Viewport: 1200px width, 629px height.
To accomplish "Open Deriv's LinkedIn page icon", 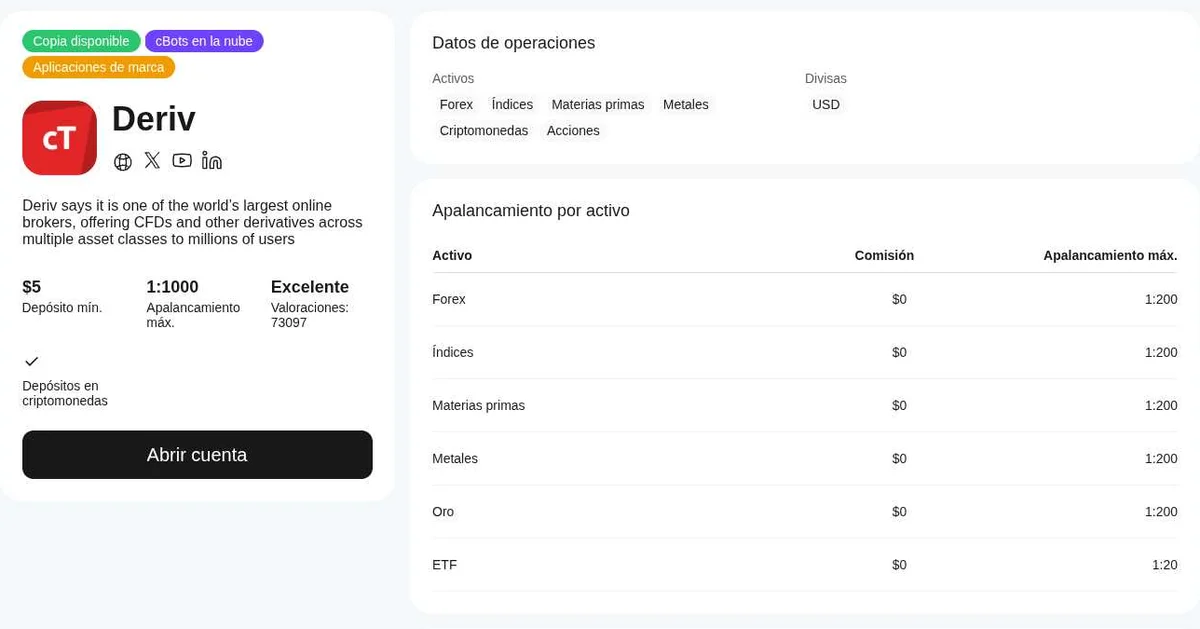I will pos(212,160).
